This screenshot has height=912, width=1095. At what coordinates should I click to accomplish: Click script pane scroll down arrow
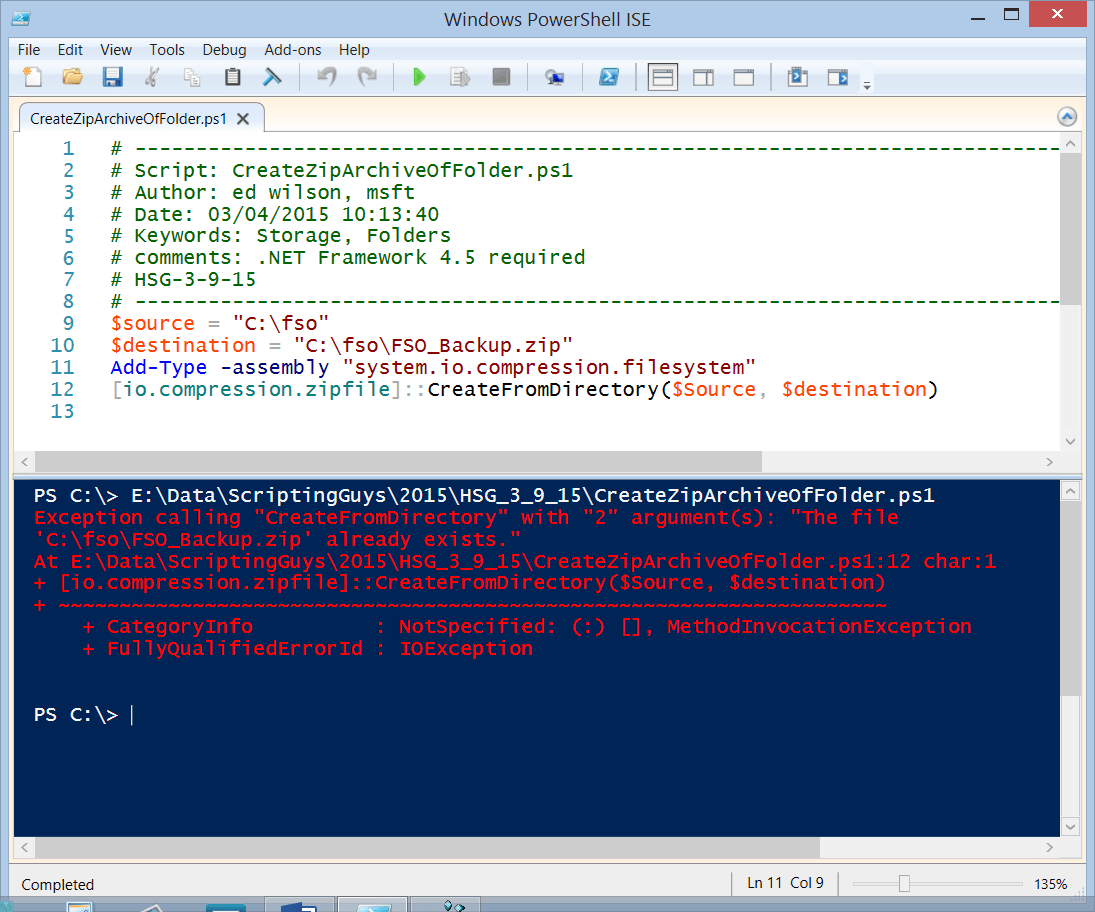pyautogui.click(x=1070, y=441)
